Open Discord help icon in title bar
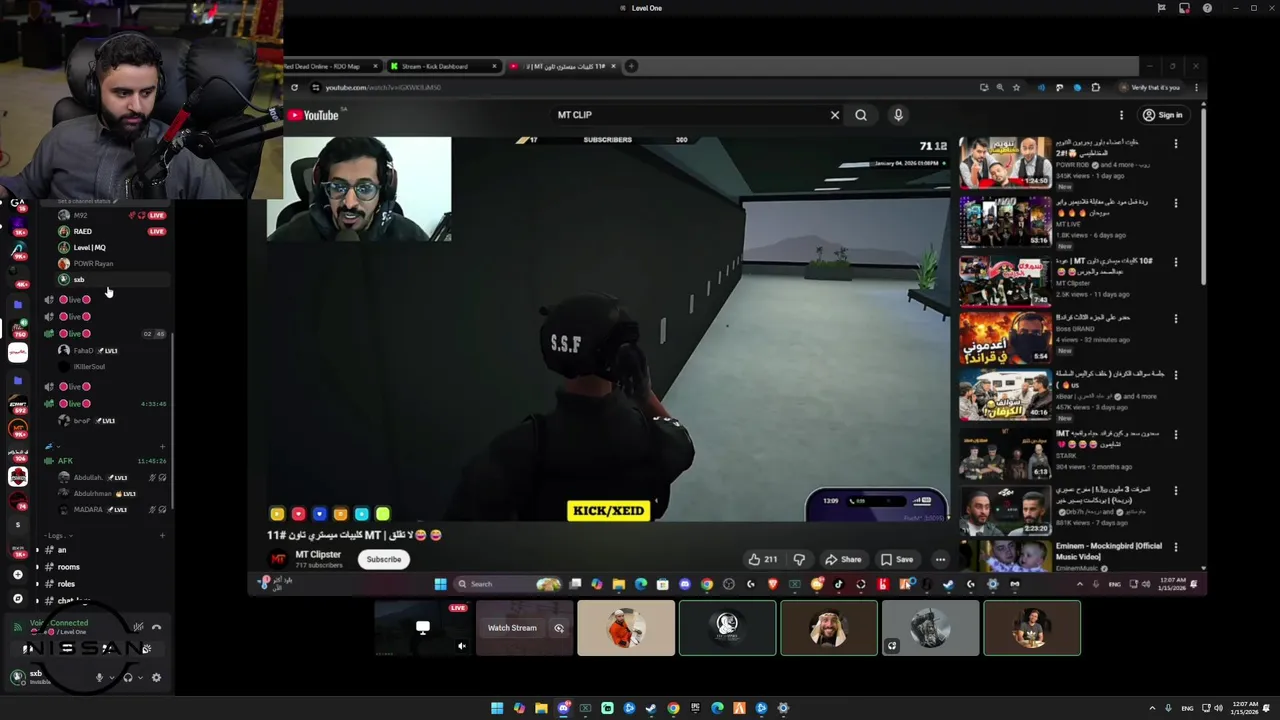Image resolution: width=1280 pixels, height=720 pixels. (x=1207, y=8)
